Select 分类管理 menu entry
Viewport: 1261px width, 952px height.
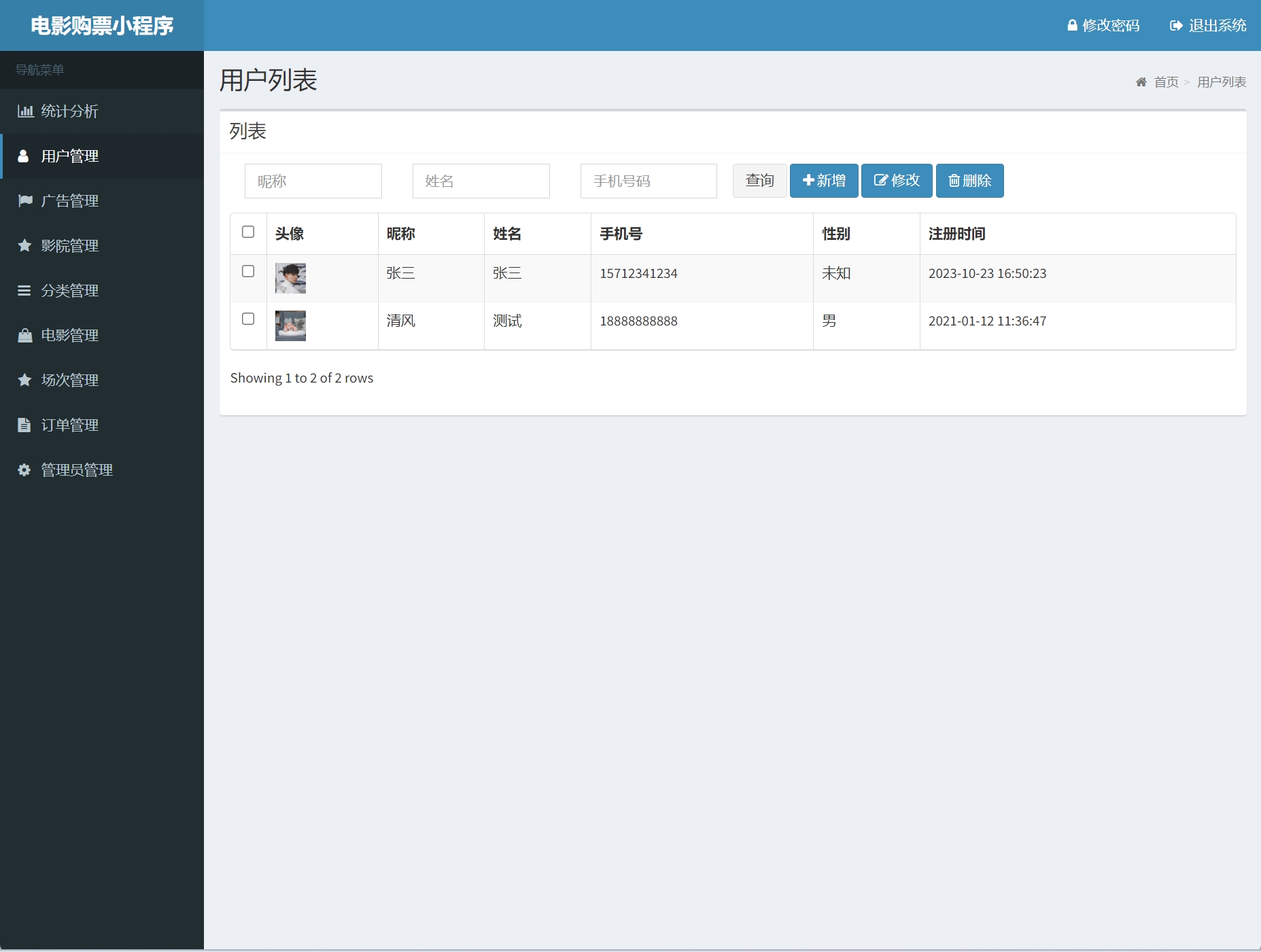102,291
